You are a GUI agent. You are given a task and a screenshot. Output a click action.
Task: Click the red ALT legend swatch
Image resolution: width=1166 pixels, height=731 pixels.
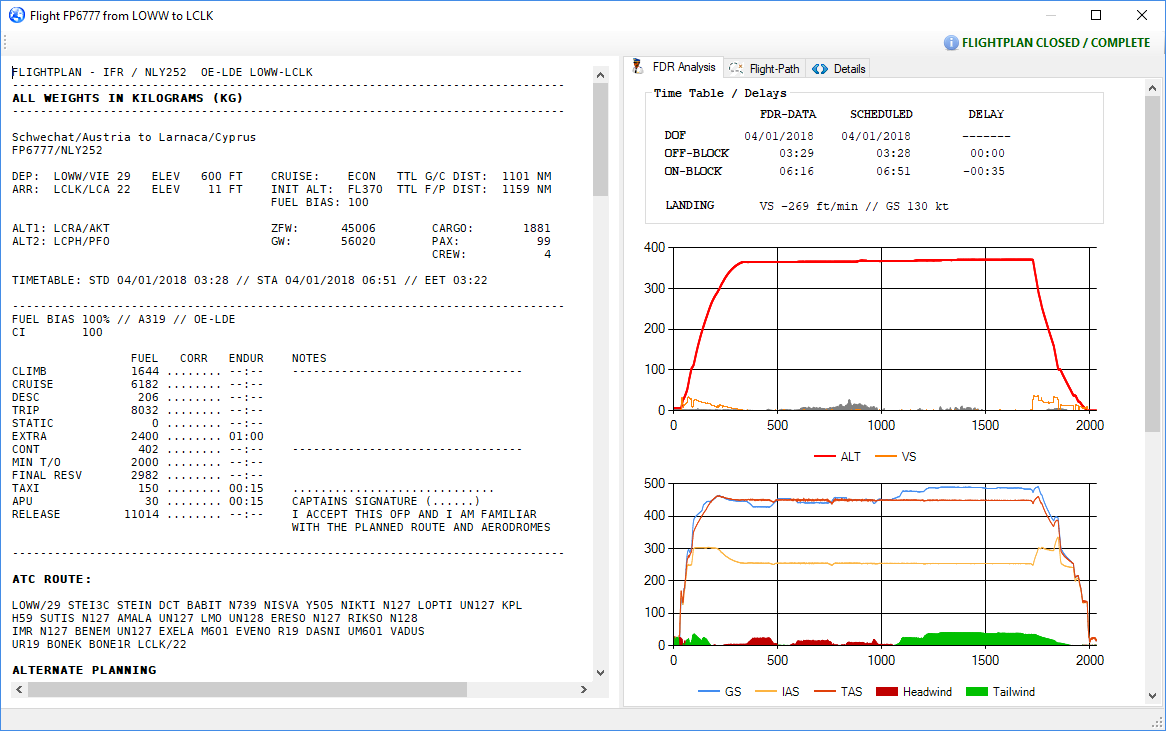click(824, 457)
